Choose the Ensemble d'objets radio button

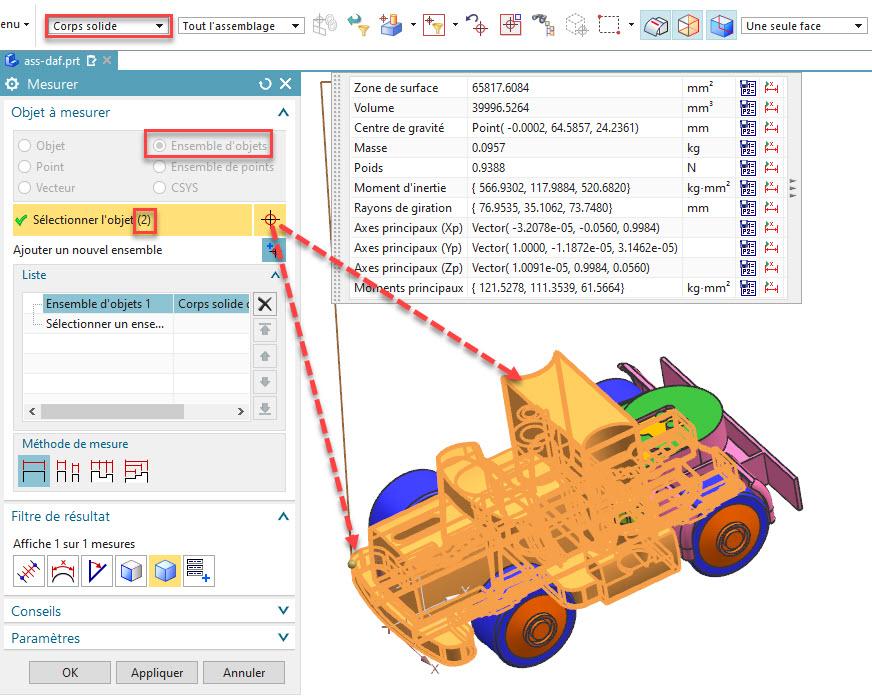[159, 146]
